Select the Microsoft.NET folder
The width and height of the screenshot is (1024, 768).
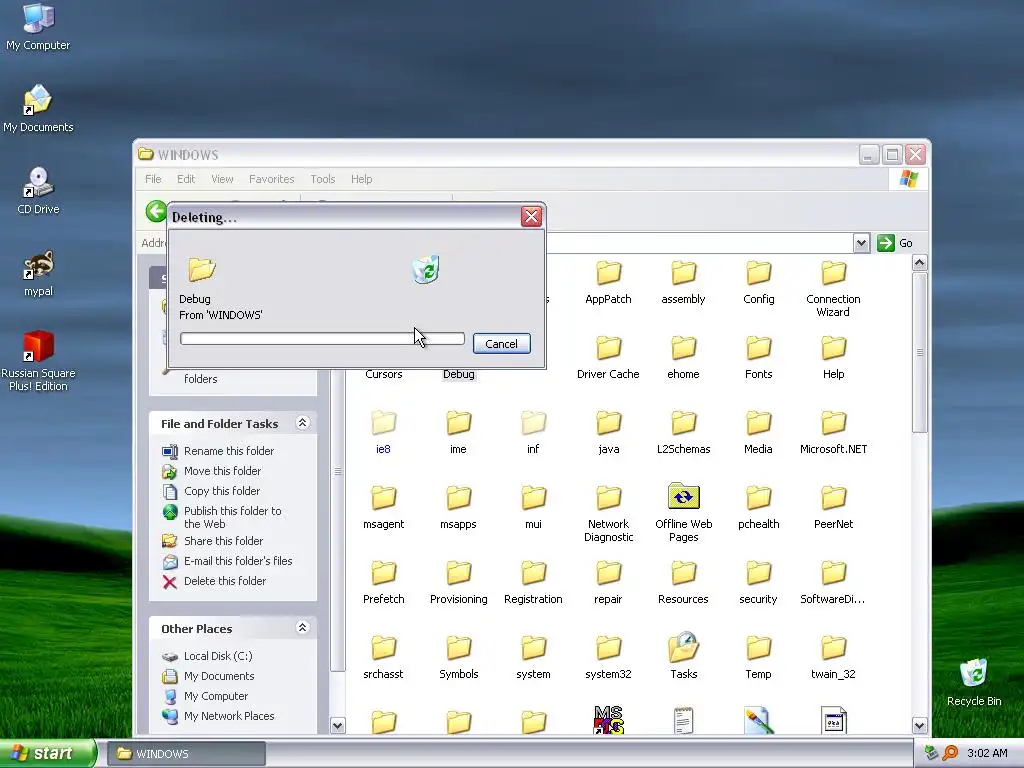(833, 432)
